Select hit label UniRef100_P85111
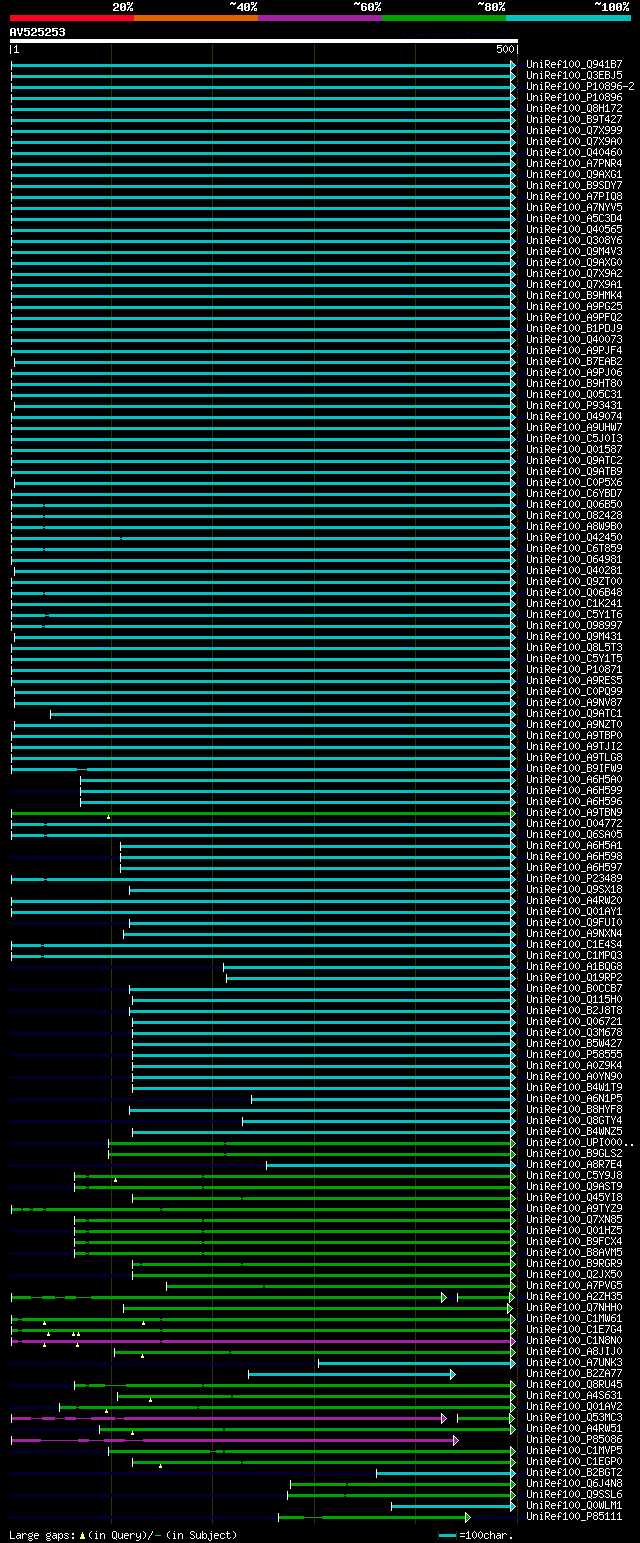 click(574, 1517)
